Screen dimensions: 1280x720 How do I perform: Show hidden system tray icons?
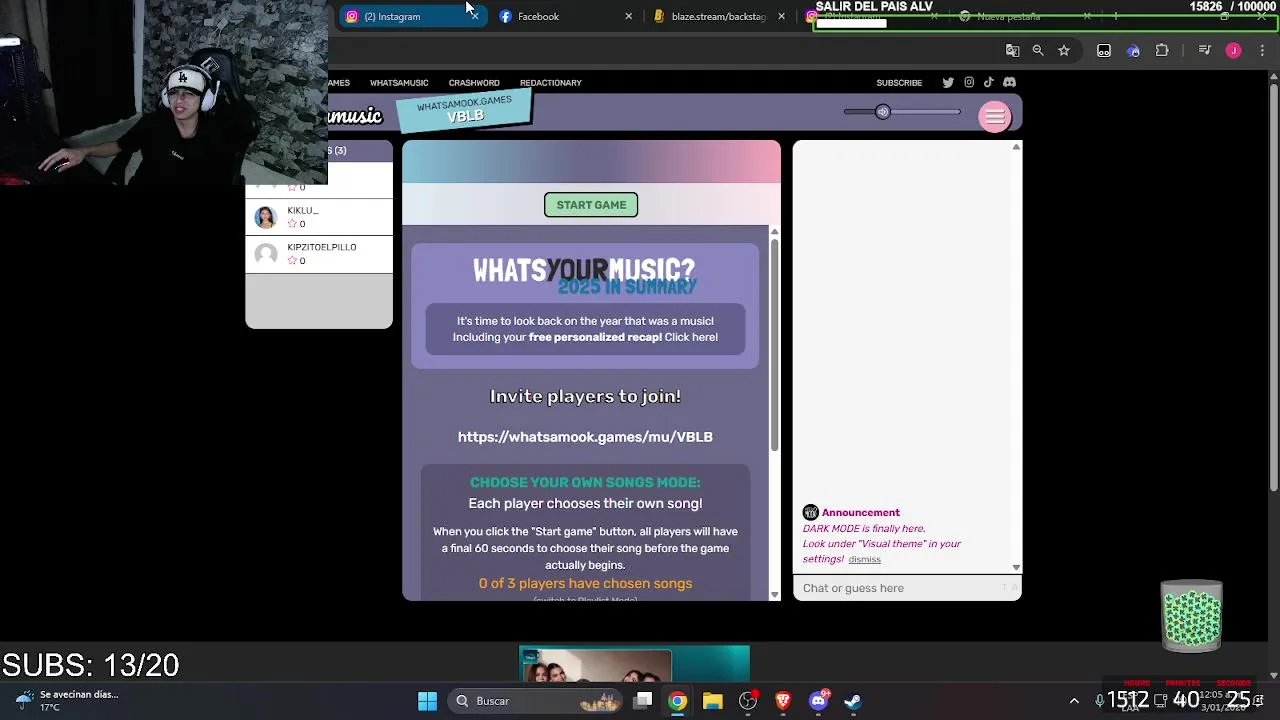click(1074, 701)
